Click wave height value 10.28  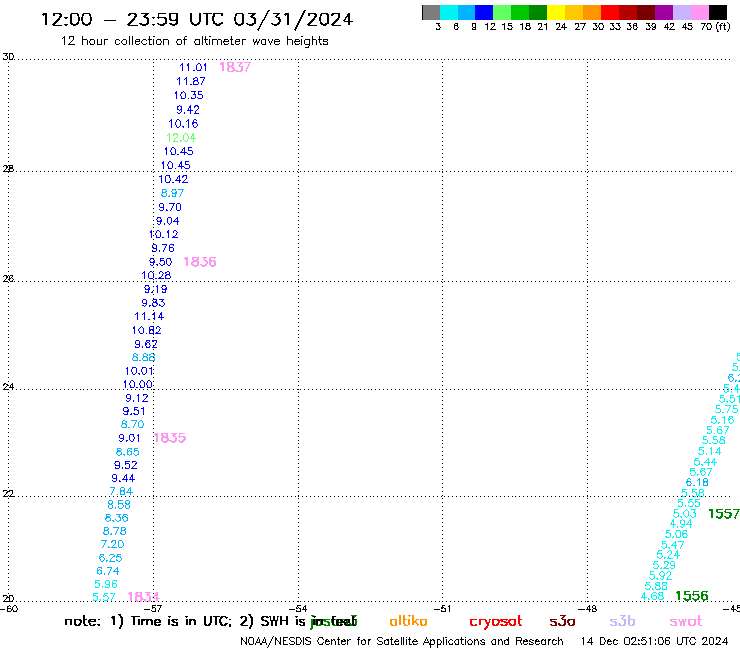[156, 275]
